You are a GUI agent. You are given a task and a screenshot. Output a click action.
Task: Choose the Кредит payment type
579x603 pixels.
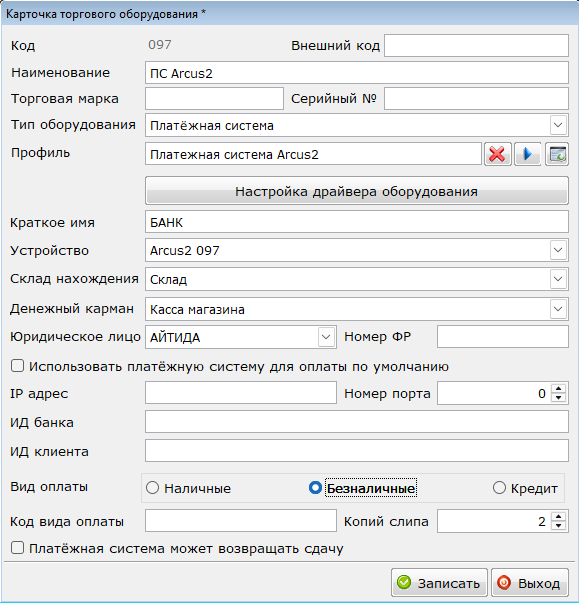[x=499, y=488]
